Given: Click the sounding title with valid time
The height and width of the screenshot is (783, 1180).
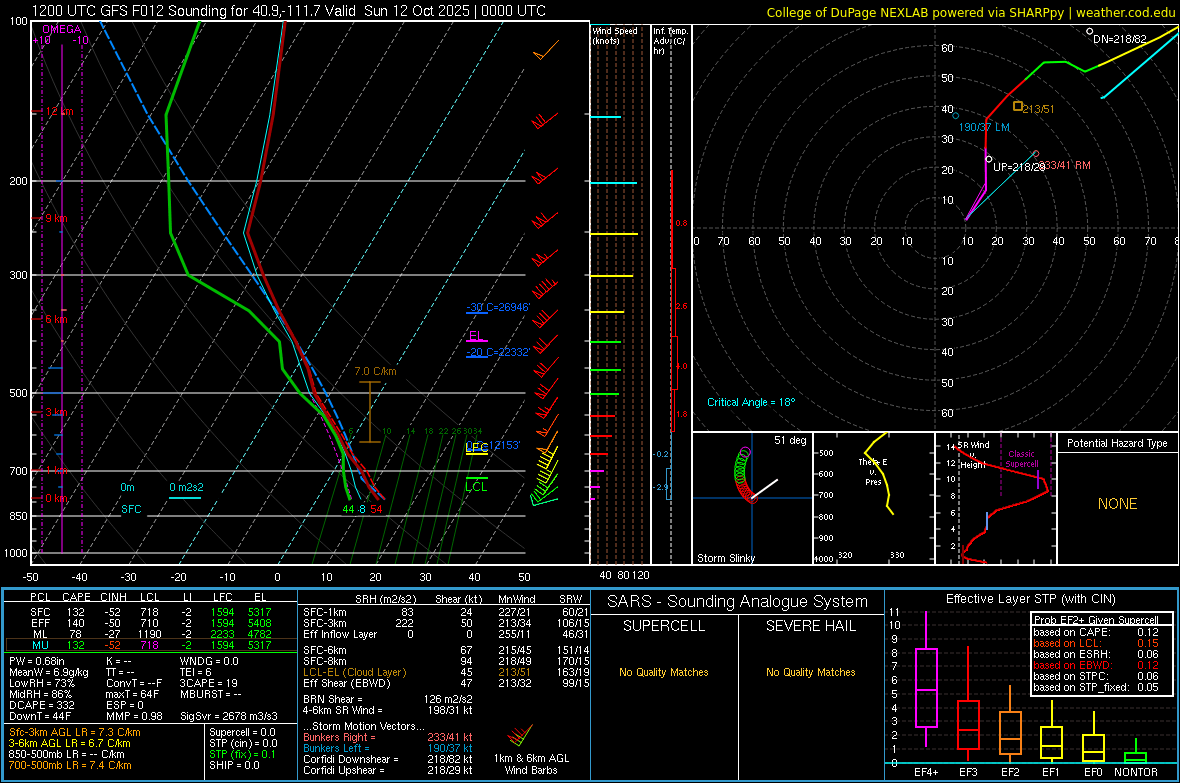Looking at the screenshot, I should pyautogui.click(x=288, y=11).
